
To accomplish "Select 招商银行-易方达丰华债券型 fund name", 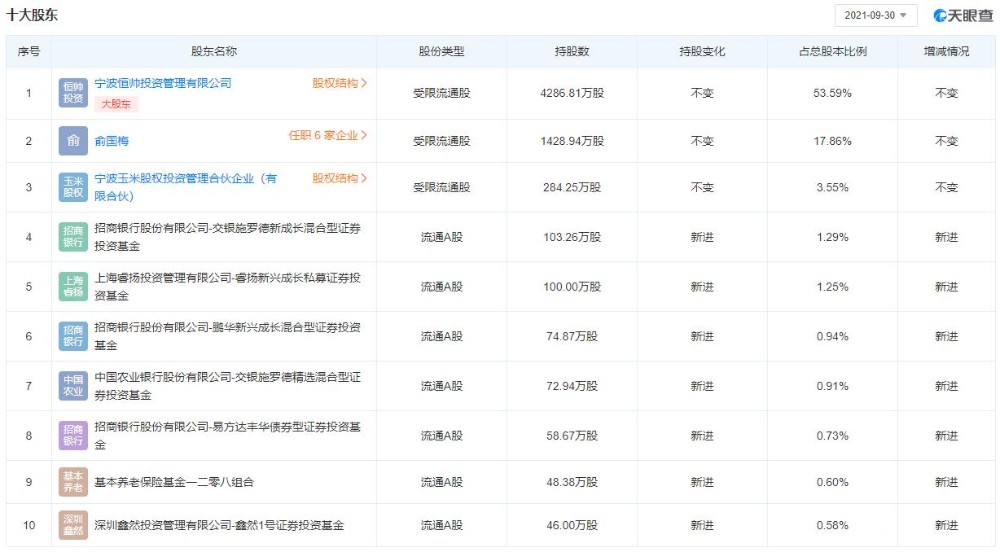I will point(228,436).
